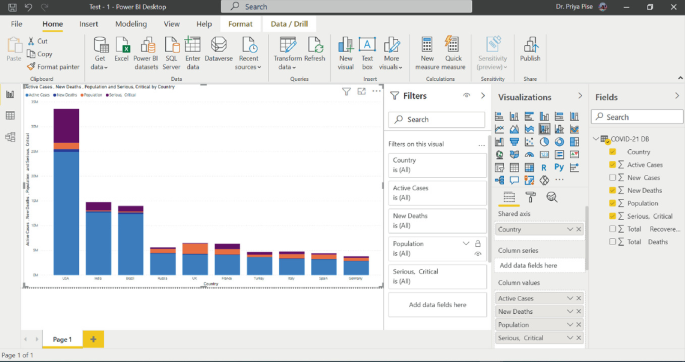
Task: Switch to Data view in left sidebar
Action: click(10, 115)
